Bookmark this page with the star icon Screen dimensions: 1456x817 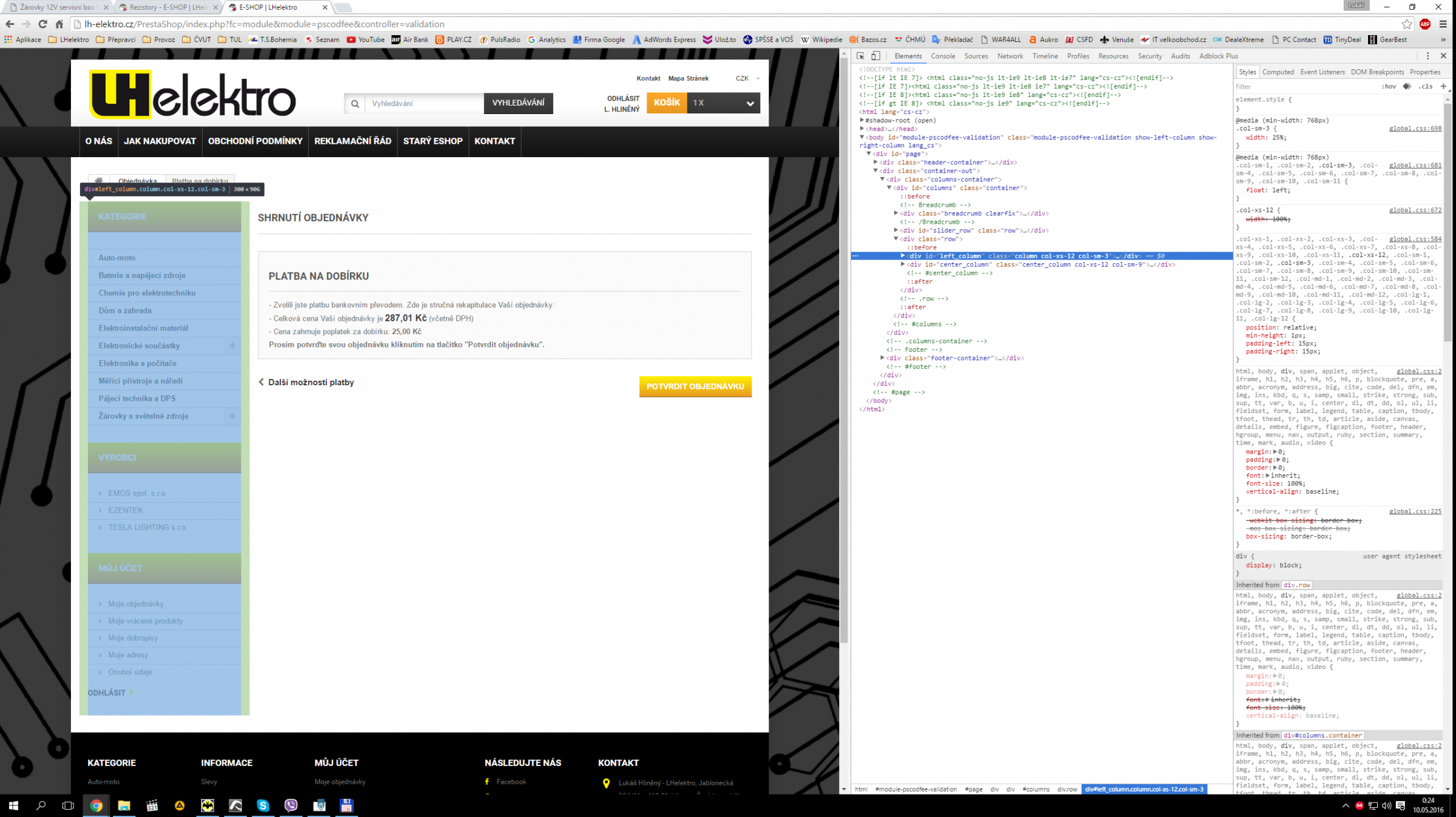pos(1407,24)
